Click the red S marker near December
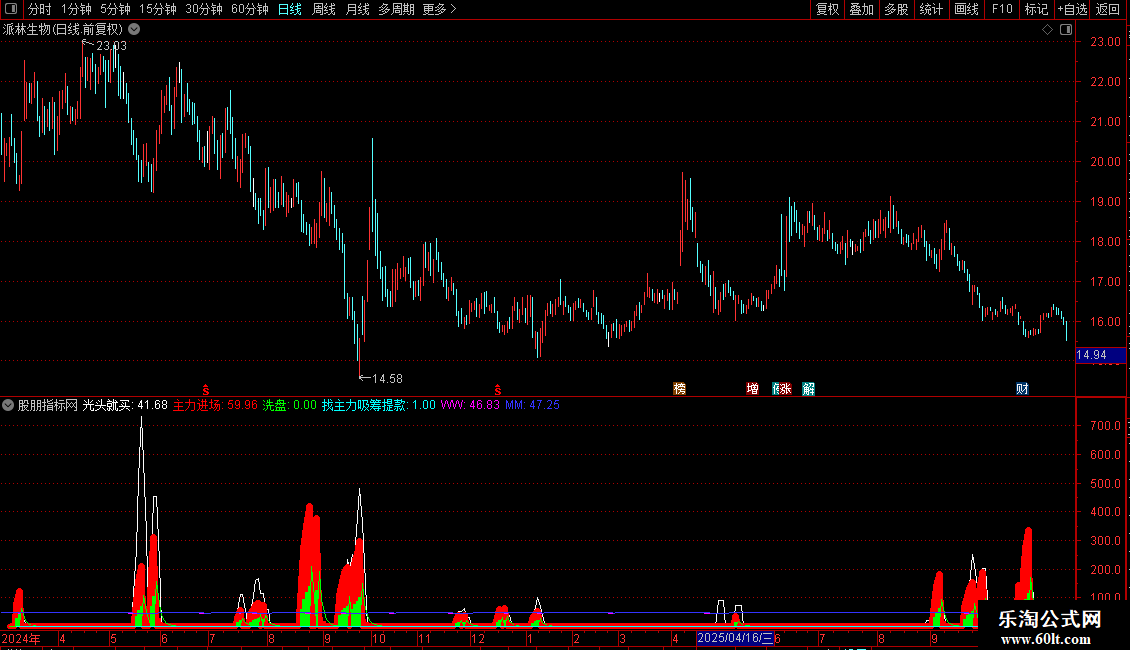 497,390
